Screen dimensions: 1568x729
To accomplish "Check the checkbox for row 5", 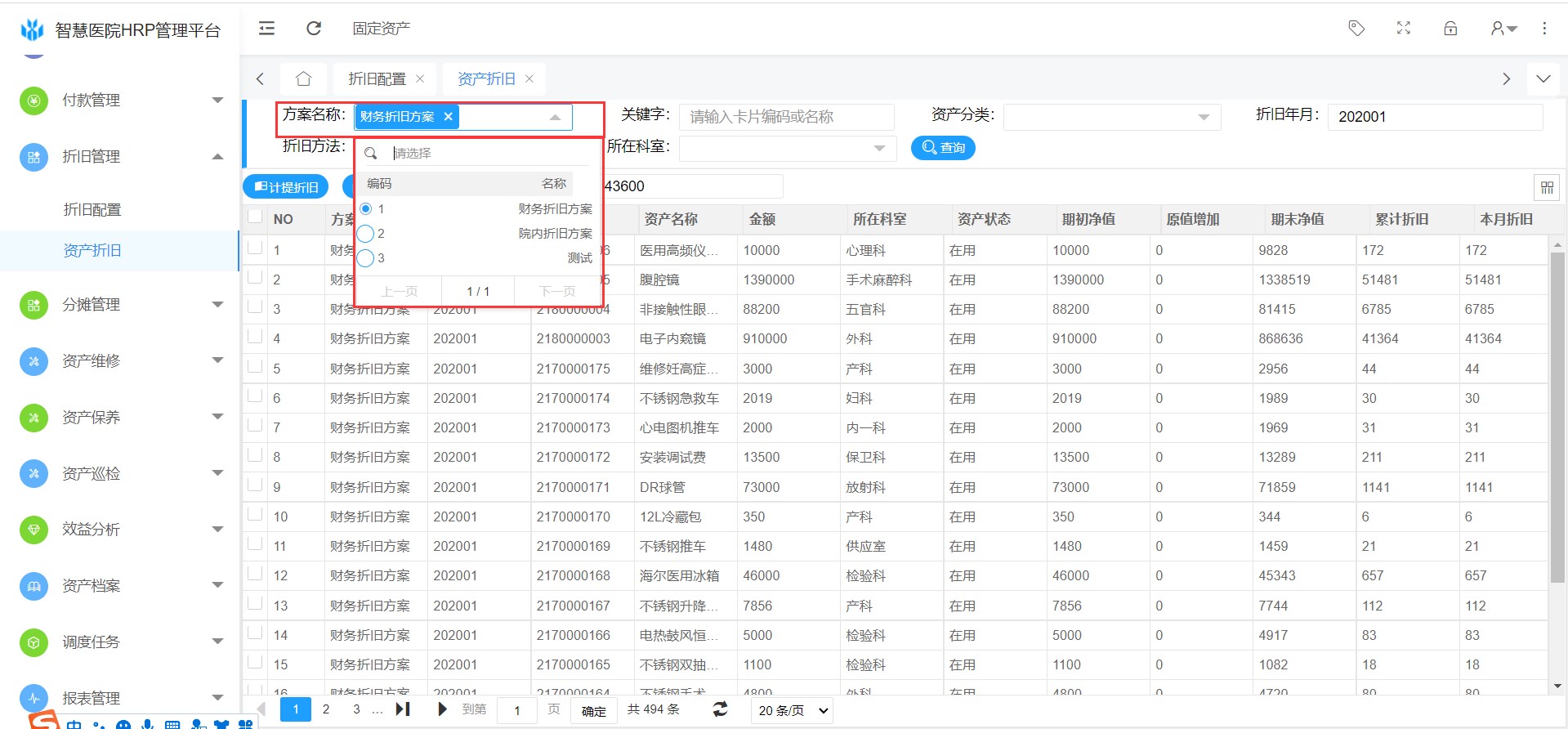I will (256, 367).
